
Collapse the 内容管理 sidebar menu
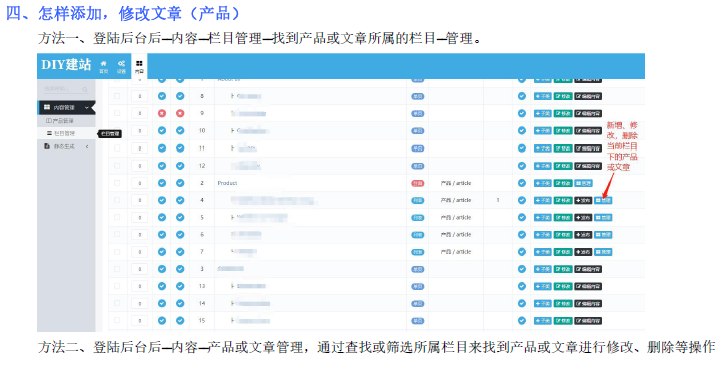coord(66,107)
